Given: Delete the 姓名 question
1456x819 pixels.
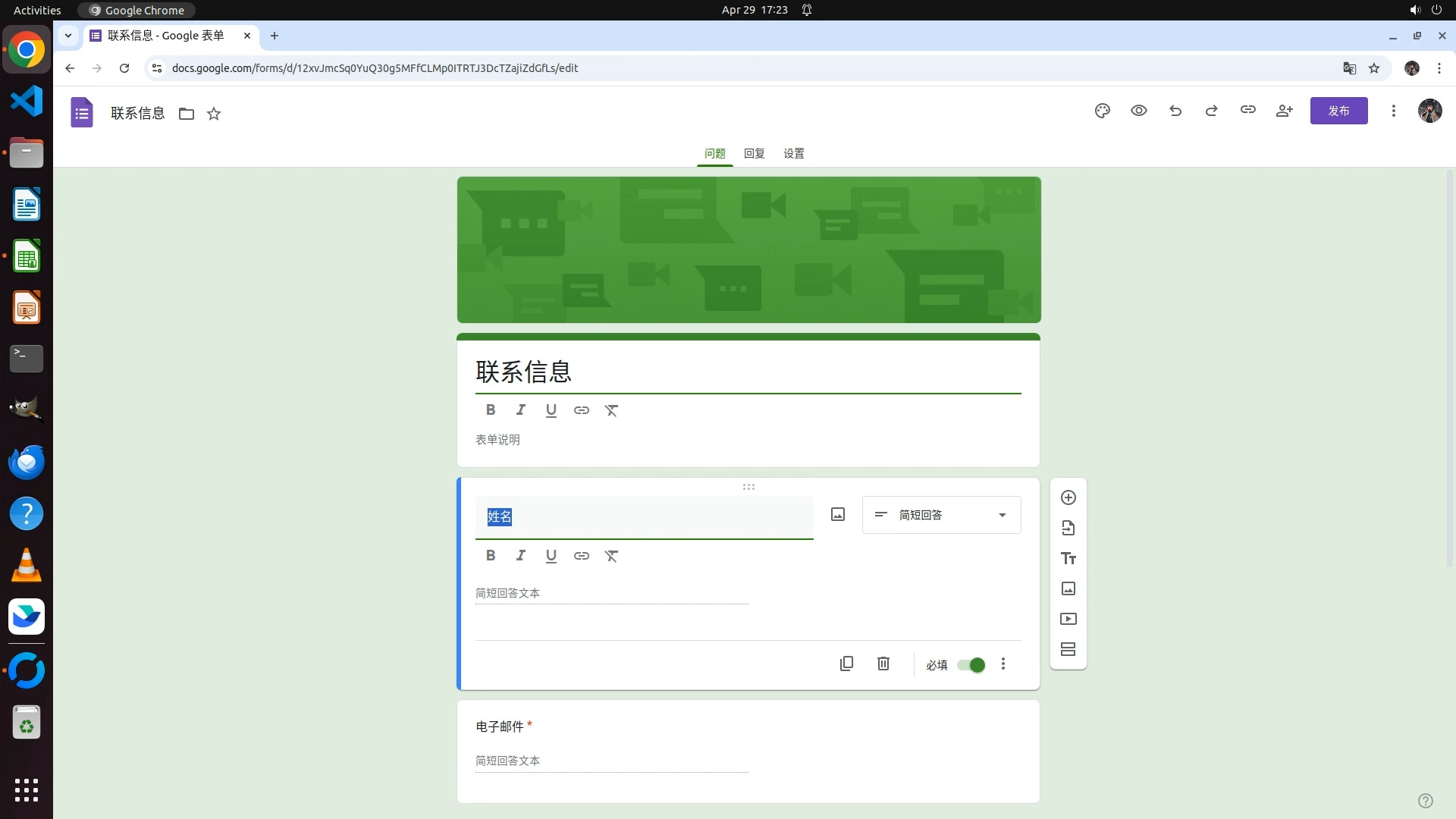Looking at the screenshot, I should 883,664.
